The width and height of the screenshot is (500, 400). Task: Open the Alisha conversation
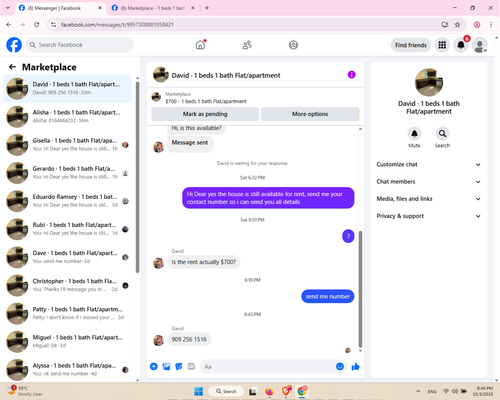pyautogui.click(x=67, y=117)
